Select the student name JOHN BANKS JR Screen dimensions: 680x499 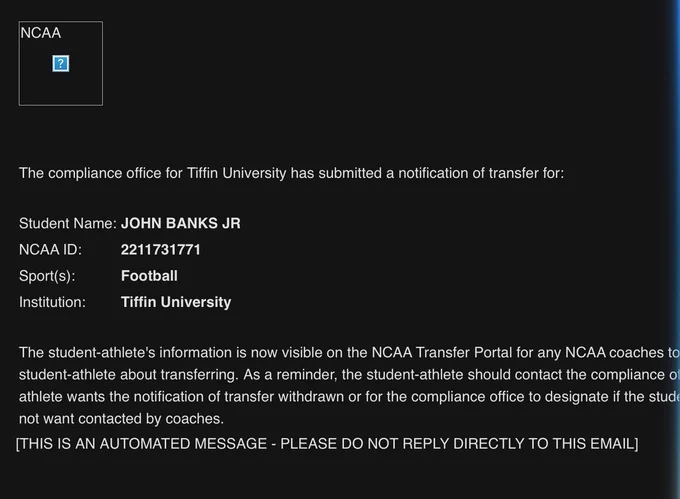pos(180,223)
